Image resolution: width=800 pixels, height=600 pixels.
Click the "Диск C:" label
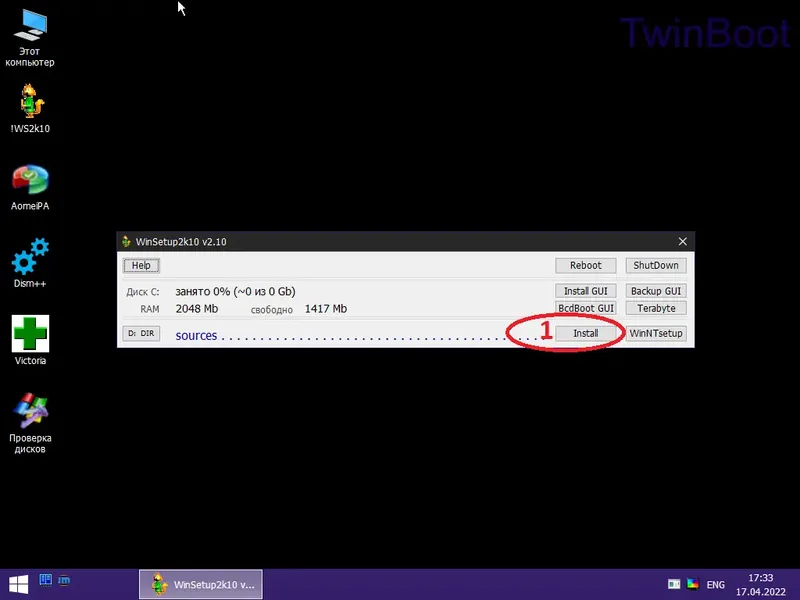tap(143, 292)
